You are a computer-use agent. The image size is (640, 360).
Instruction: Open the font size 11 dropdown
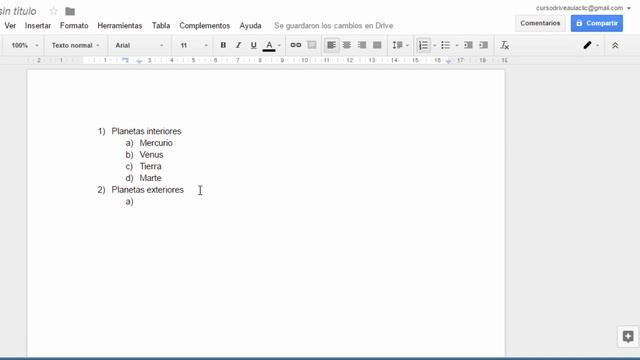[x=194, y=45]
